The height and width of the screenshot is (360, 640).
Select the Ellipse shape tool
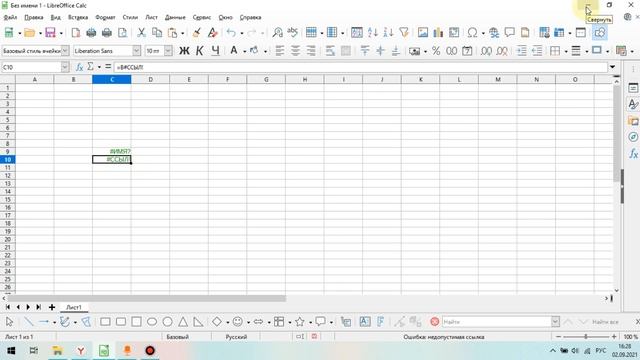[x=152, y=322]
